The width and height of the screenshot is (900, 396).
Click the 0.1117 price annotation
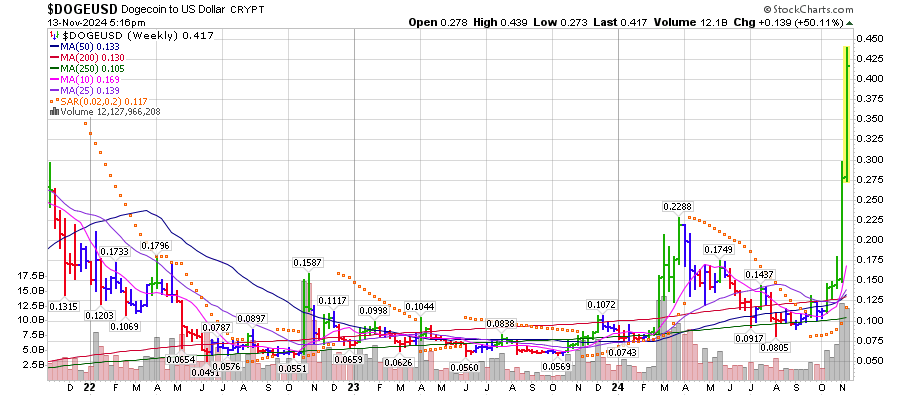333,300
